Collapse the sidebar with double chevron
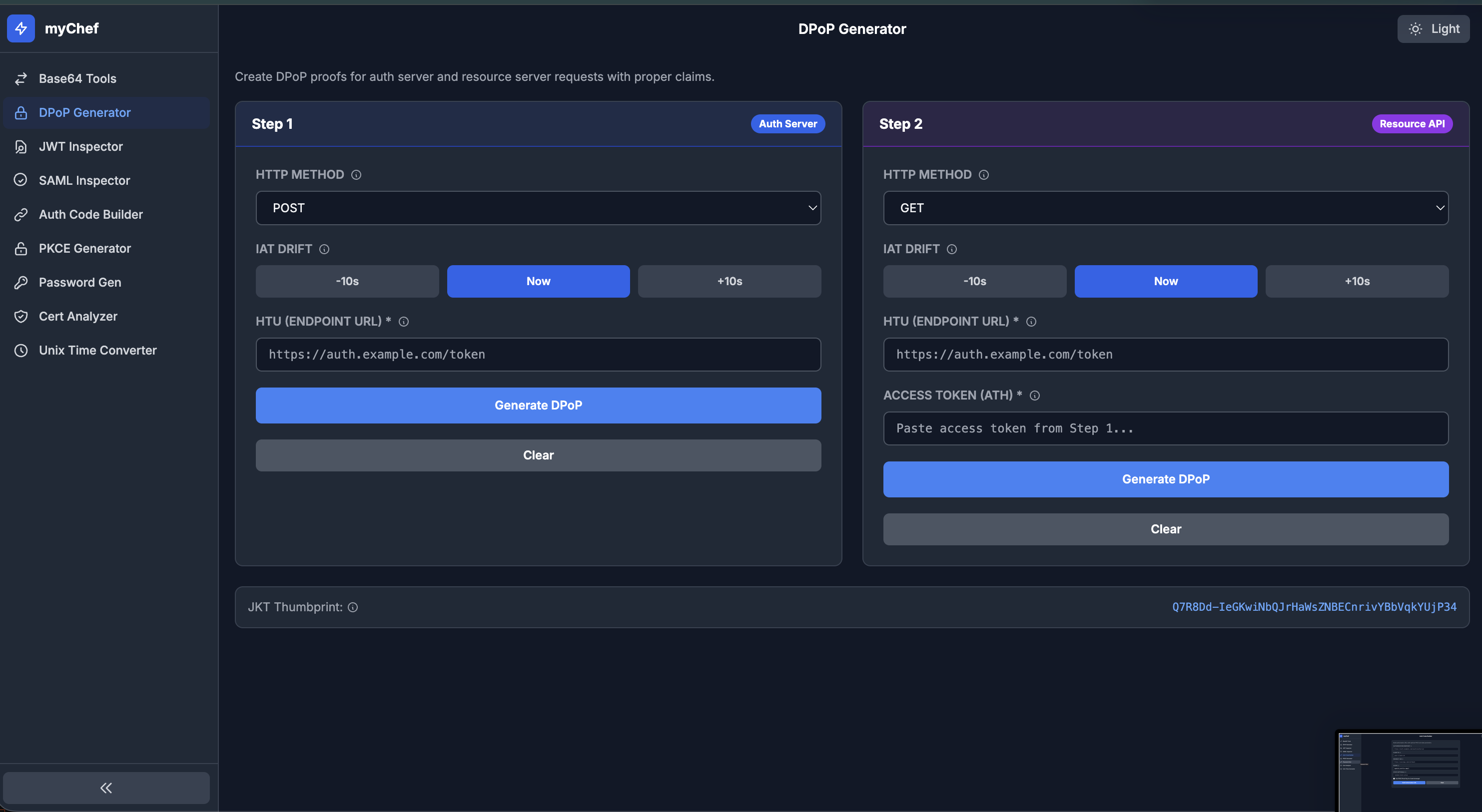1482x812 pixels. (x=106, y=788)
